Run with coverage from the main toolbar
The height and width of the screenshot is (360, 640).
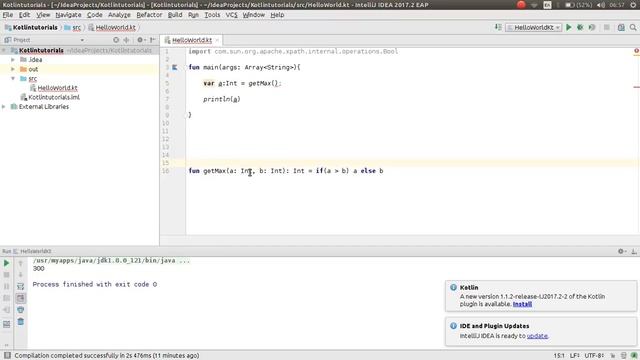[592, 27]
